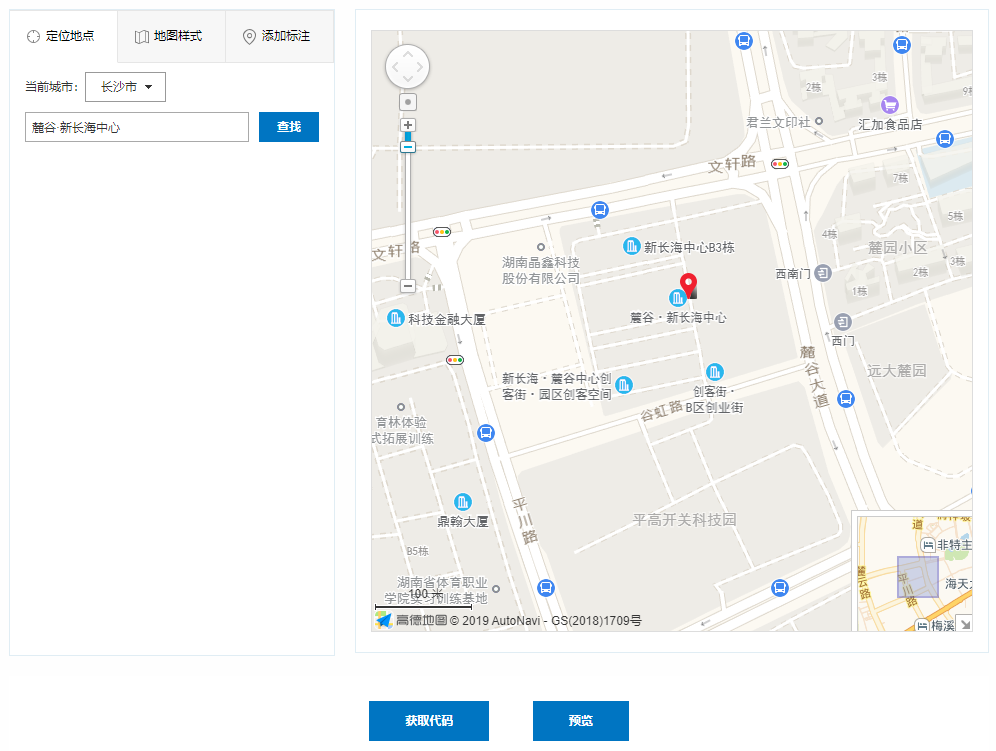The height and width of the screenshot is (751, 996).
Task: Switch to the 定位地点 tab
Action: point(64,36)
